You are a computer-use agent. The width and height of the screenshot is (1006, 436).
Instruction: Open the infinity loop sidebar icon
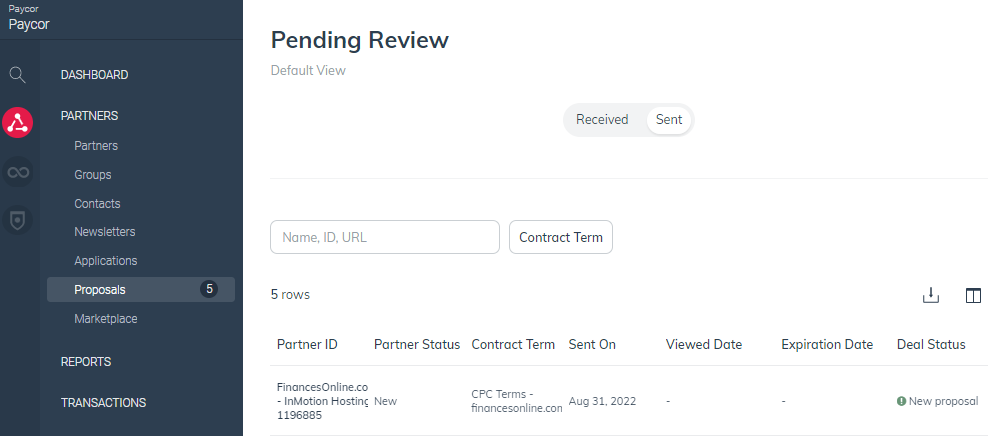[17, 172]
